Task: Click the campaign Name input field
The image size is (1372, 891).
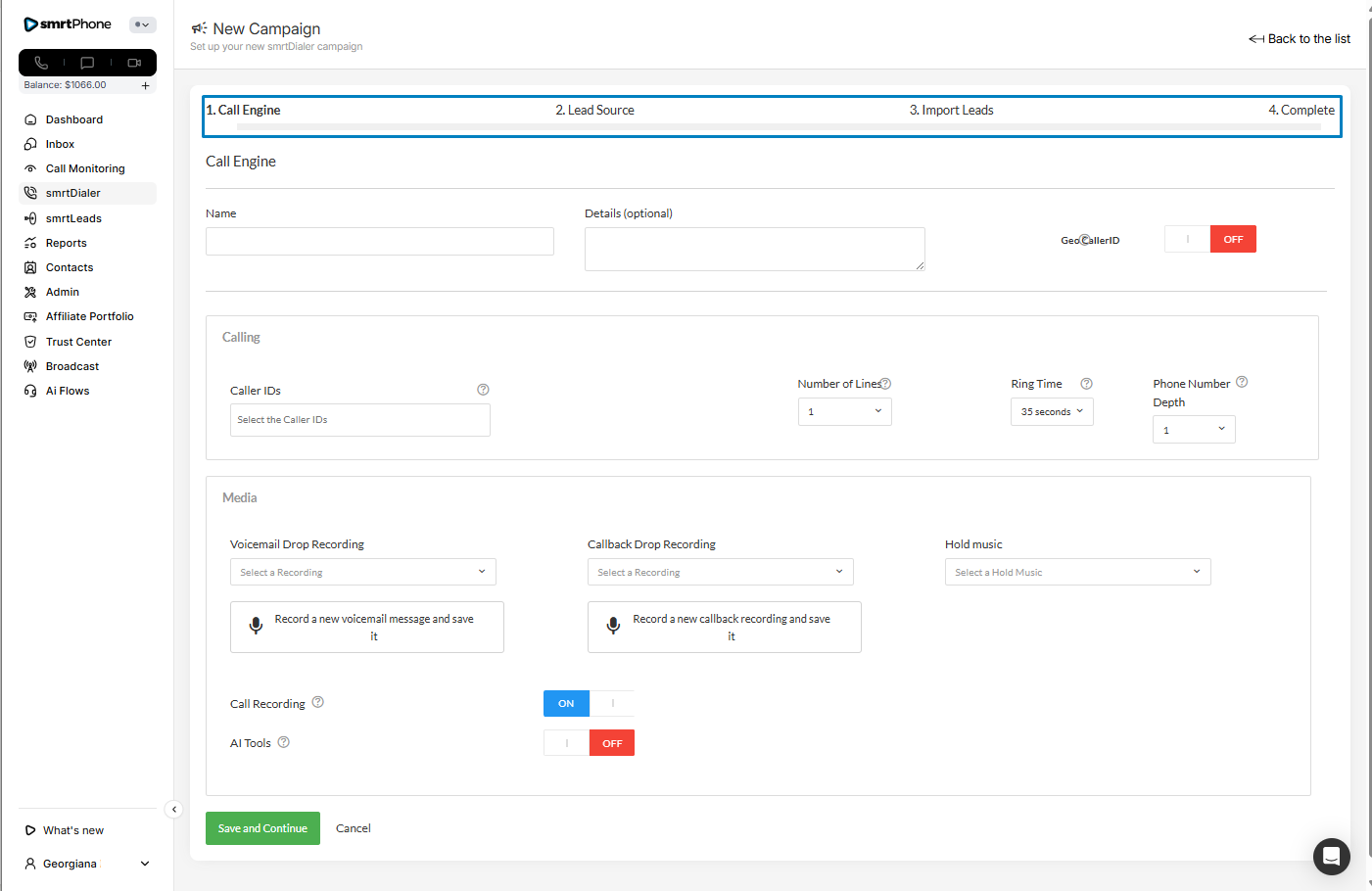Action: [379, 242]
